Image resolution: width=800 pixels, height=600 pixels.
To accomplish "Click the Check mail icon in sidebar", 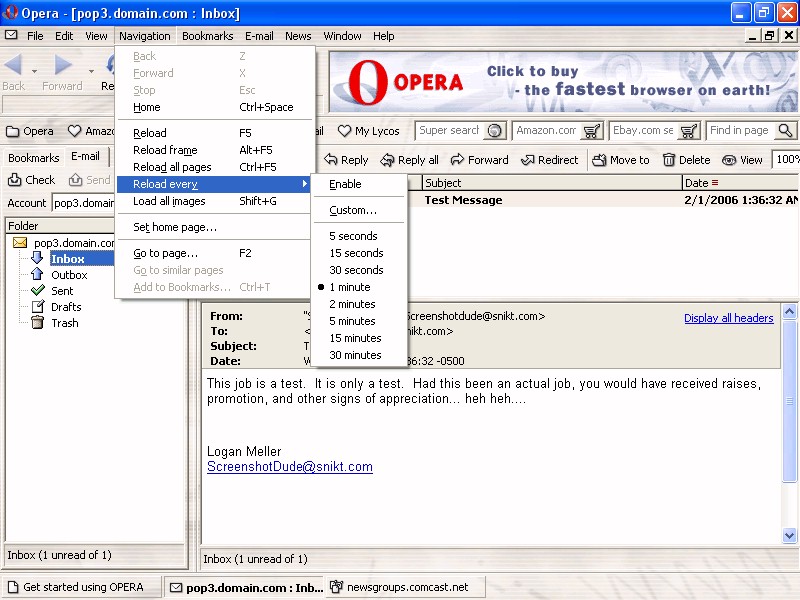I will click(x=15, y=181).
